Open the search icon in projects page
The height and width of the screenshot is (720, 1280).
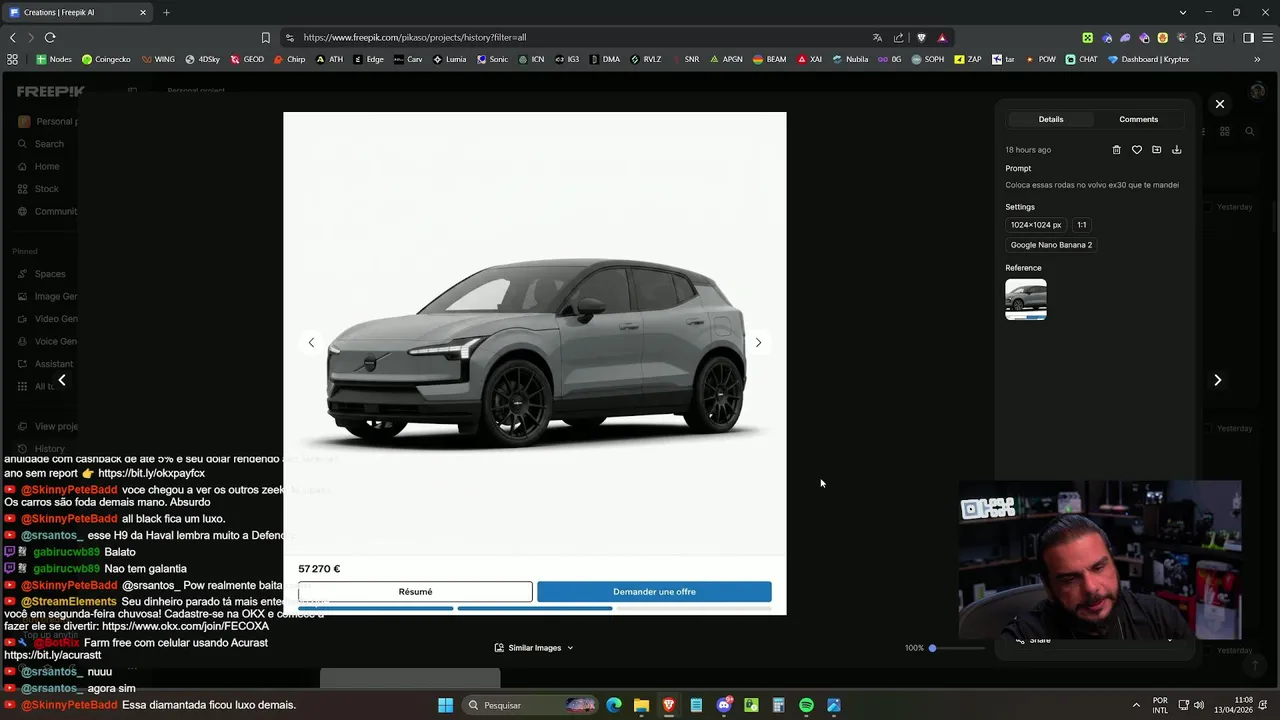pyautogui.click(x=1250, y=131)
